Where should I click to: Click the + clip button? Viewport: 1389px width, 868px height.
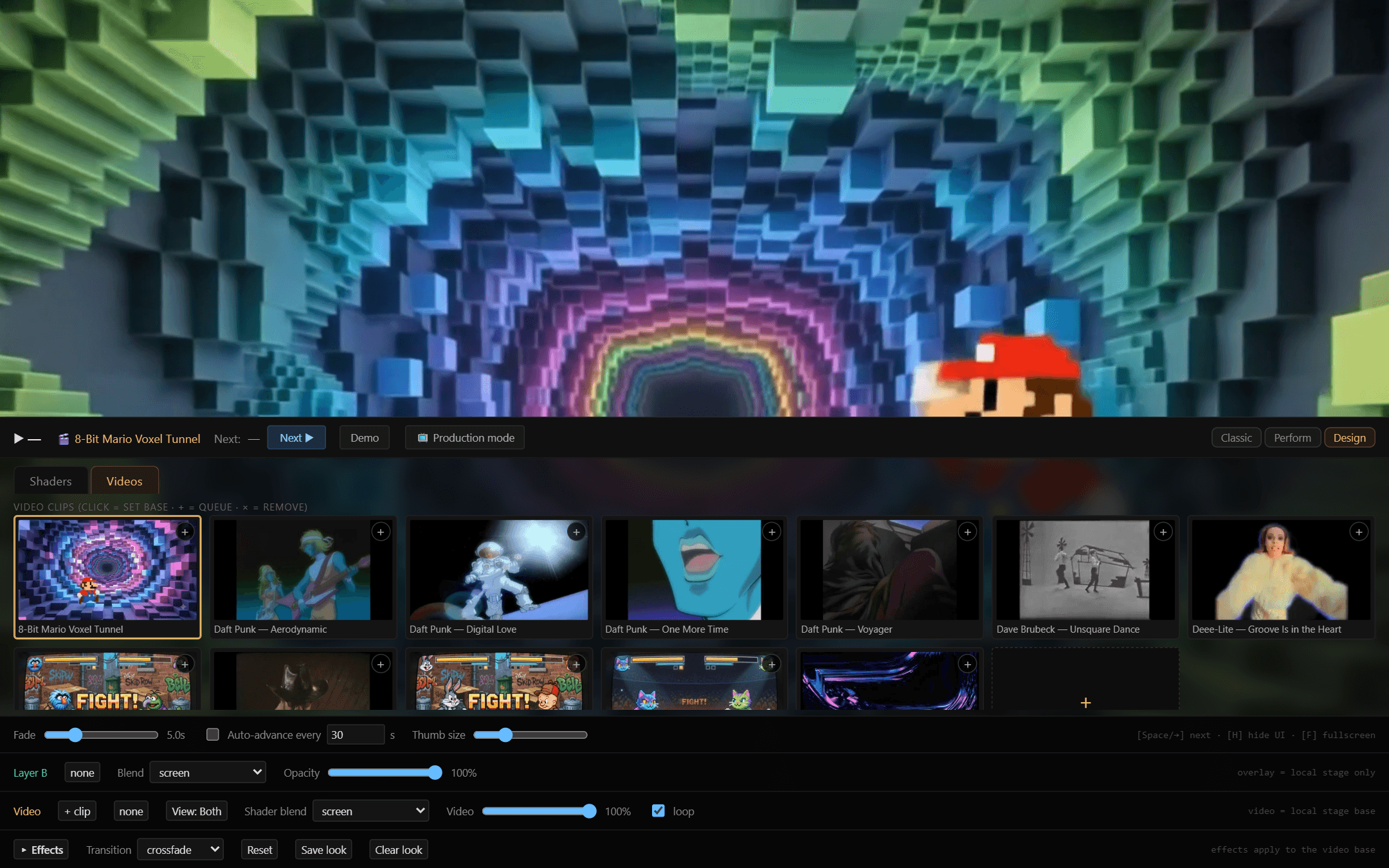(x=77, y=811)
